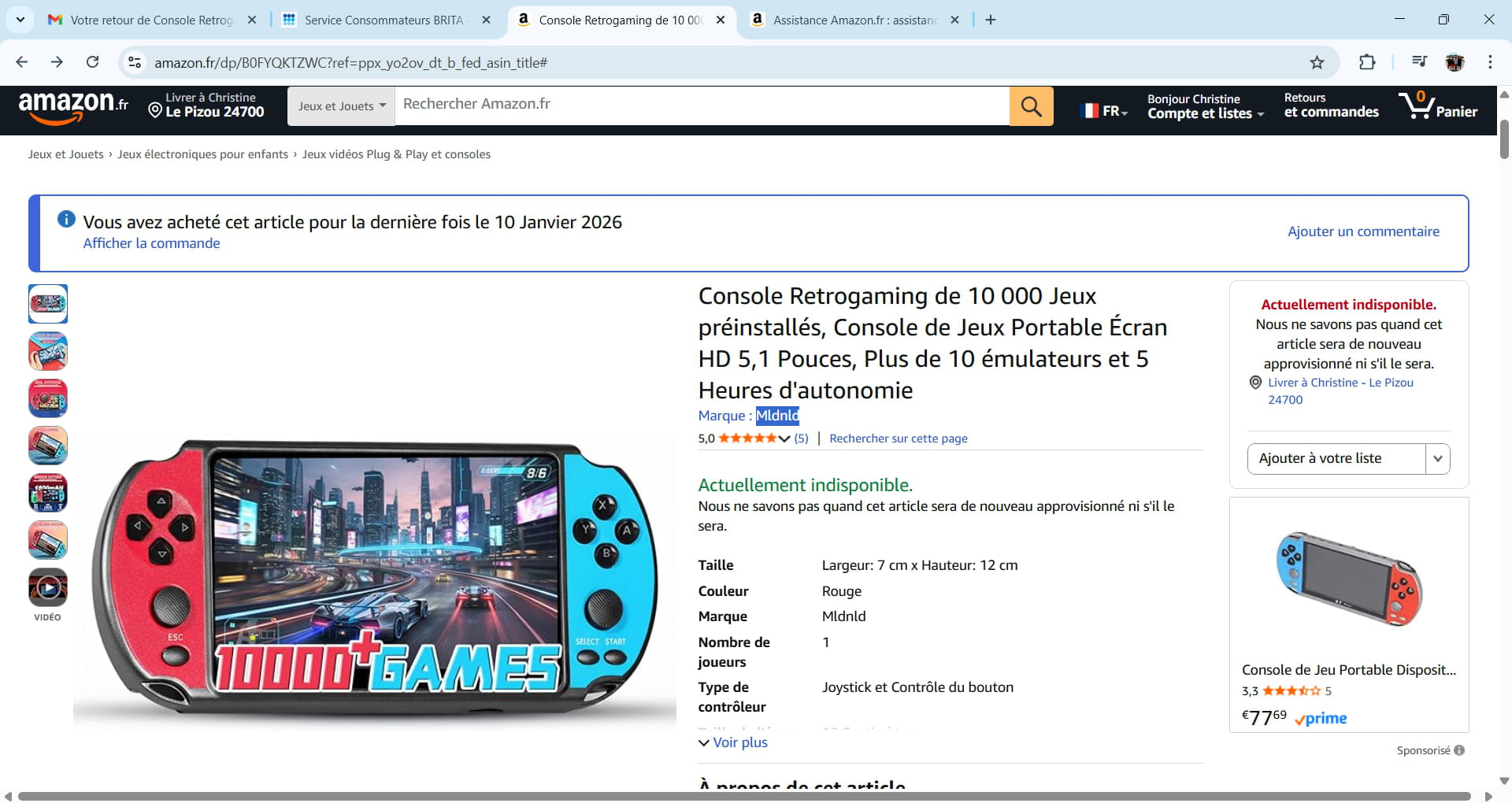
Task: Click the orange search magnifier button
Action: point(1031,106)
